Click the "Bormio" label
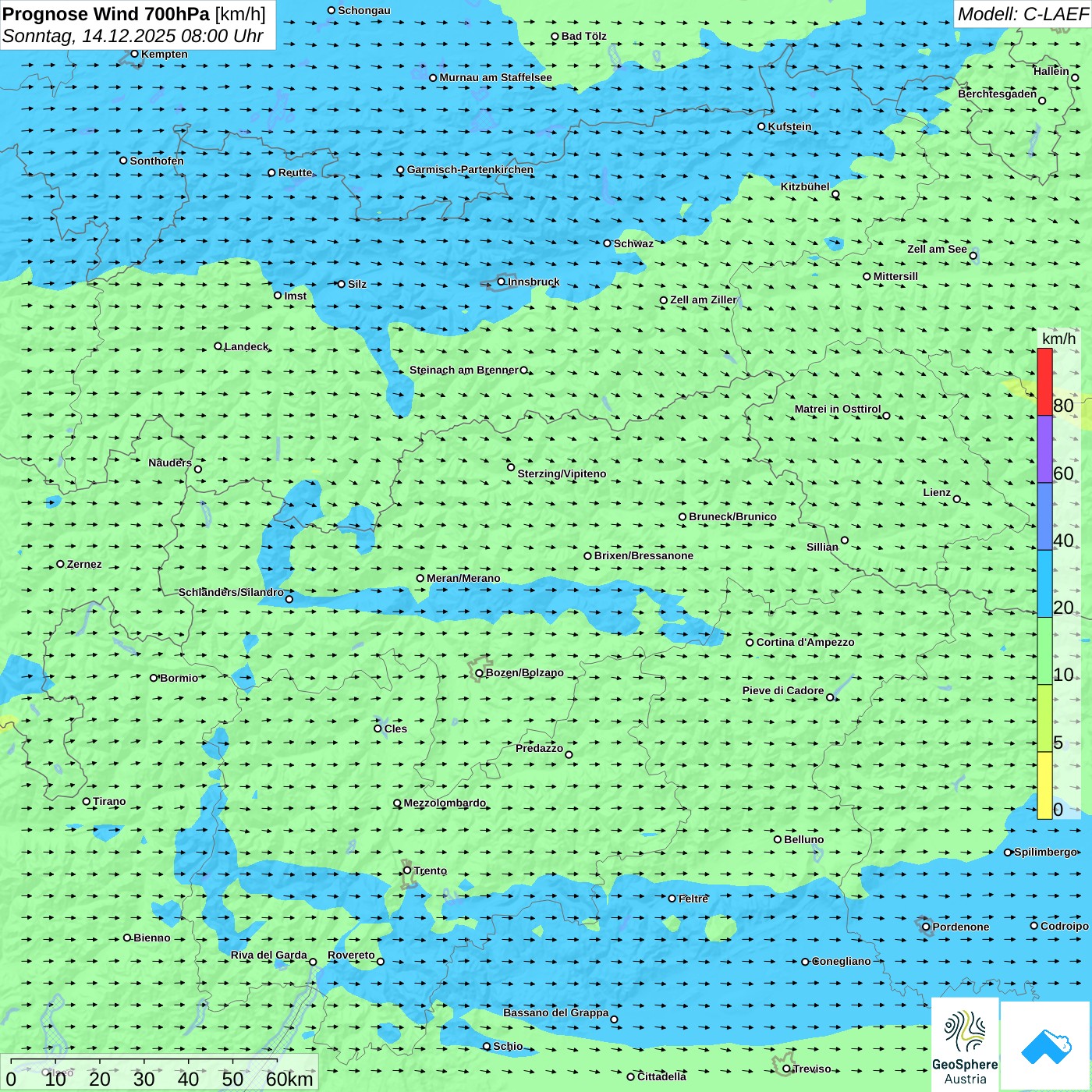The image size is (1092, 1092). click(179, 678)
